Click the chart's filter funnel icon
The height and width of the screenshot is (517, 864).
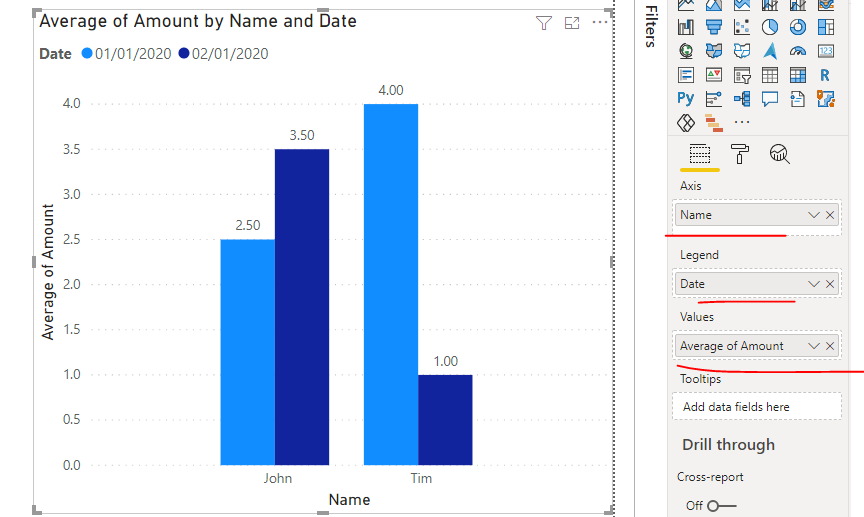[544, 23]
